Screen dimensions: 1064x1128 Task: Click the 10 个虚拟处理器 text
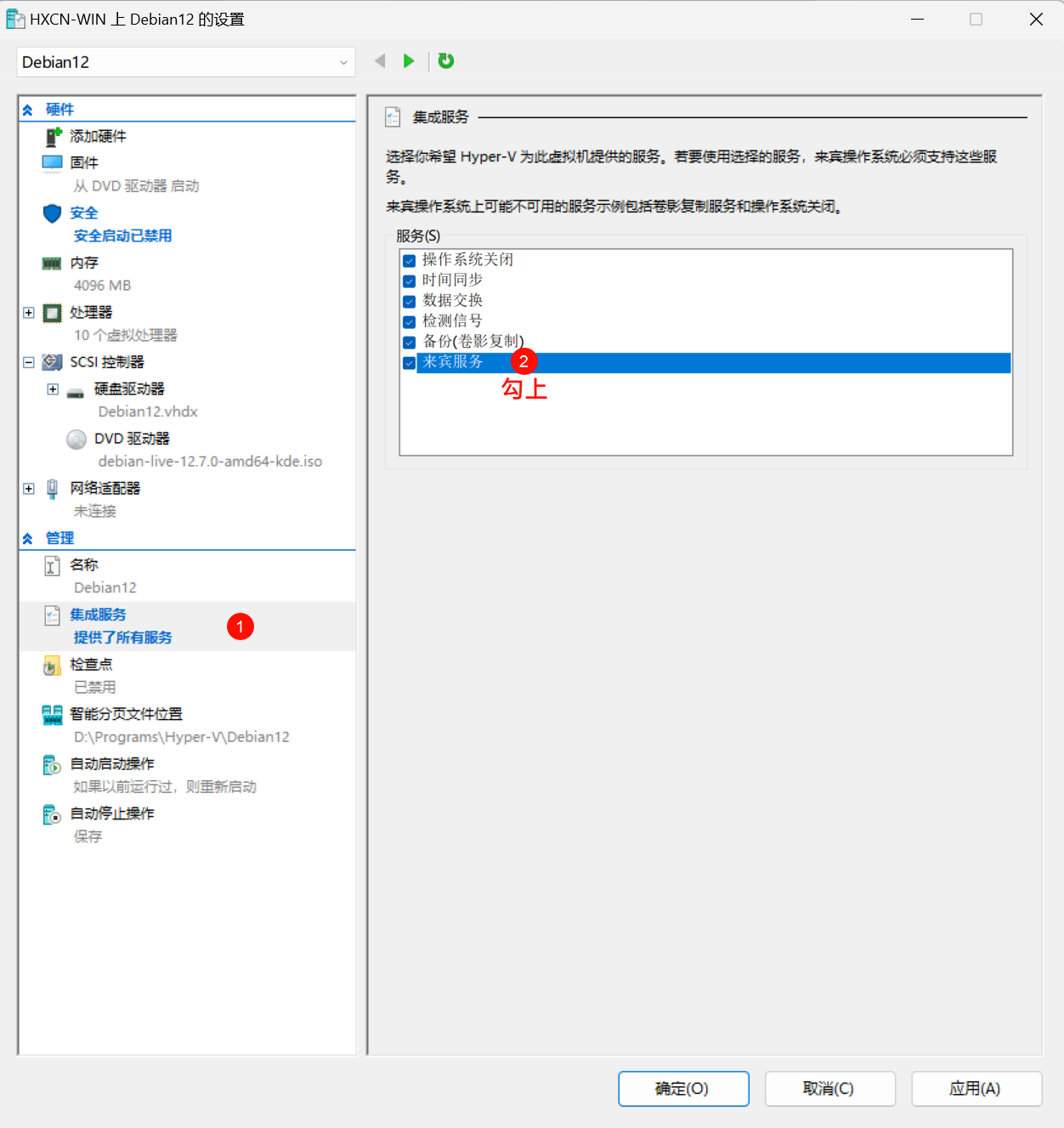click(125, 335)
